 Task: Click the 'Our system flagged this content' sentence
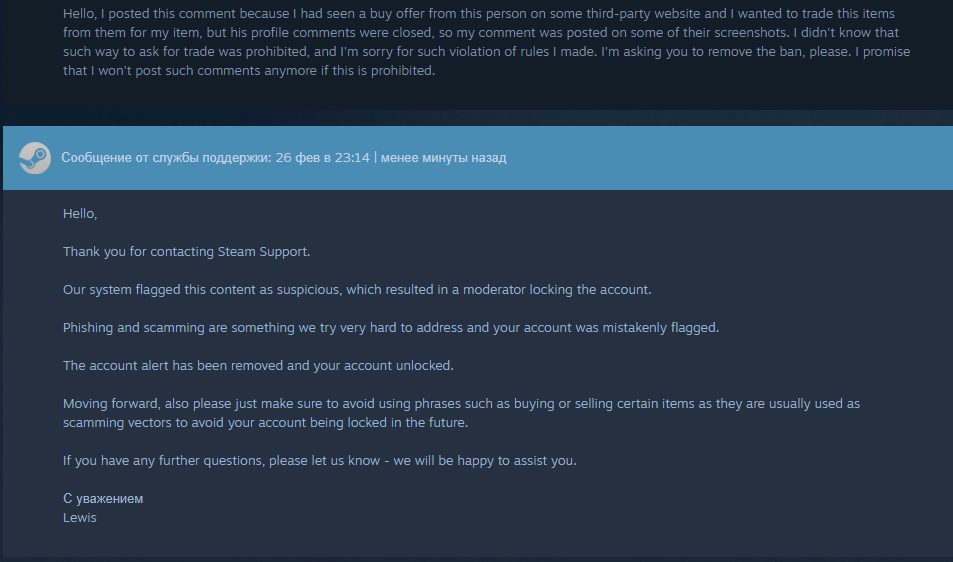tap(357, 290)
